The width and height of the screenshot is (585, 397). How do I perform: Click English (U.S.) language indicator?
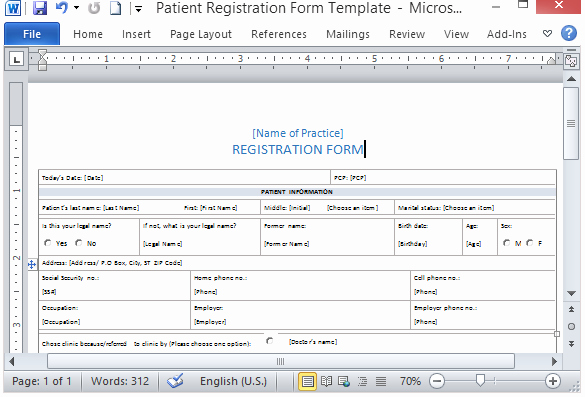click(234, 381)
